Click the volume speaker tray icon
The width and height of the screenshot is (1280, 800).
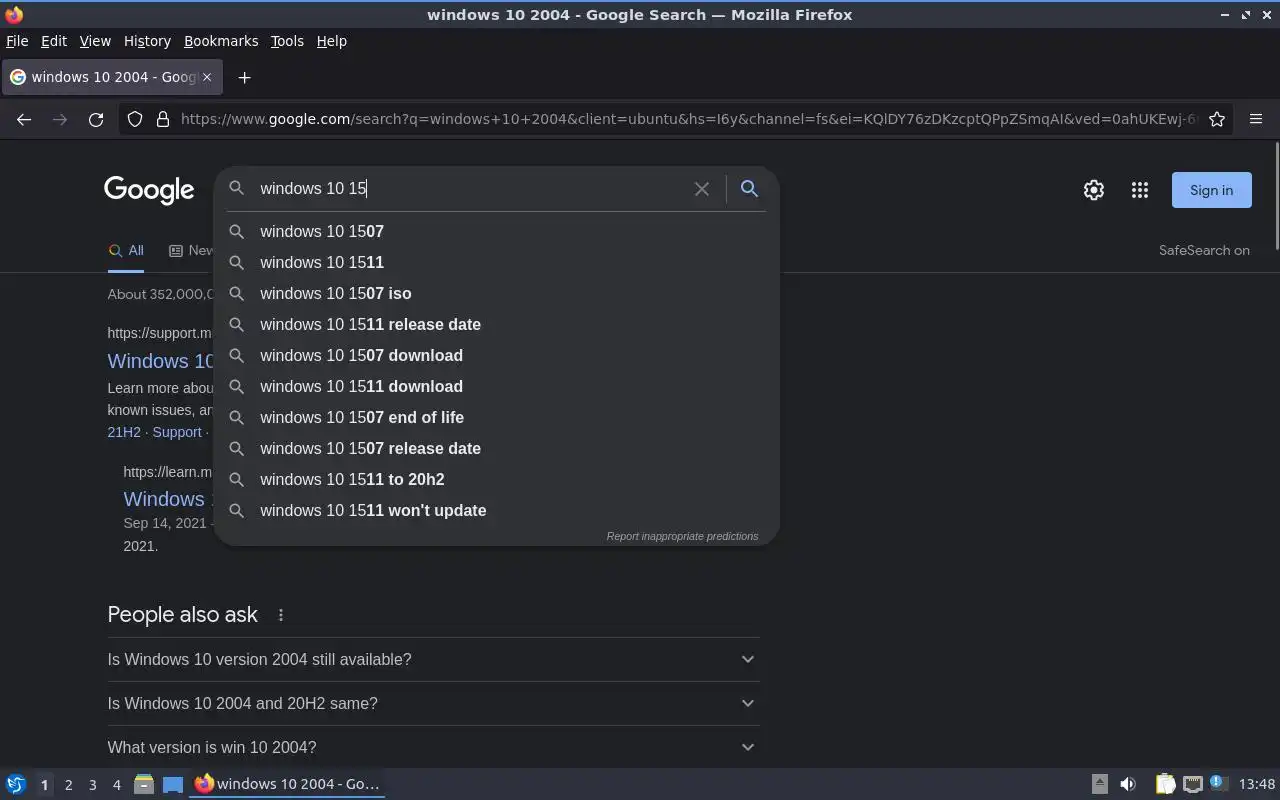1128,784
